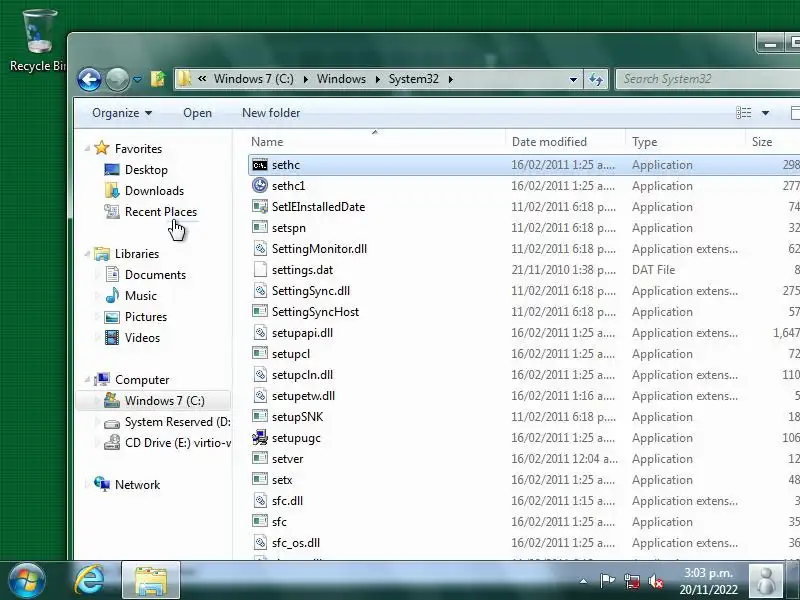Collapse the Computer group
800x600 pixels.
point(87,379)
